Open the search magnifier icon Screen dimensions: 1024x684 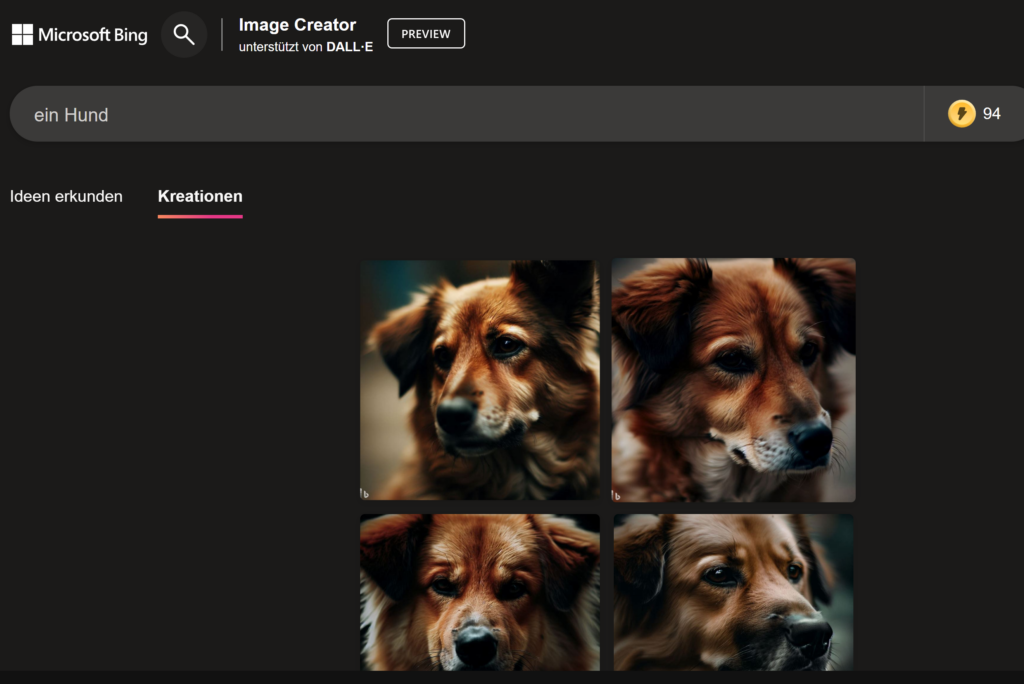(x=184, y=35)
